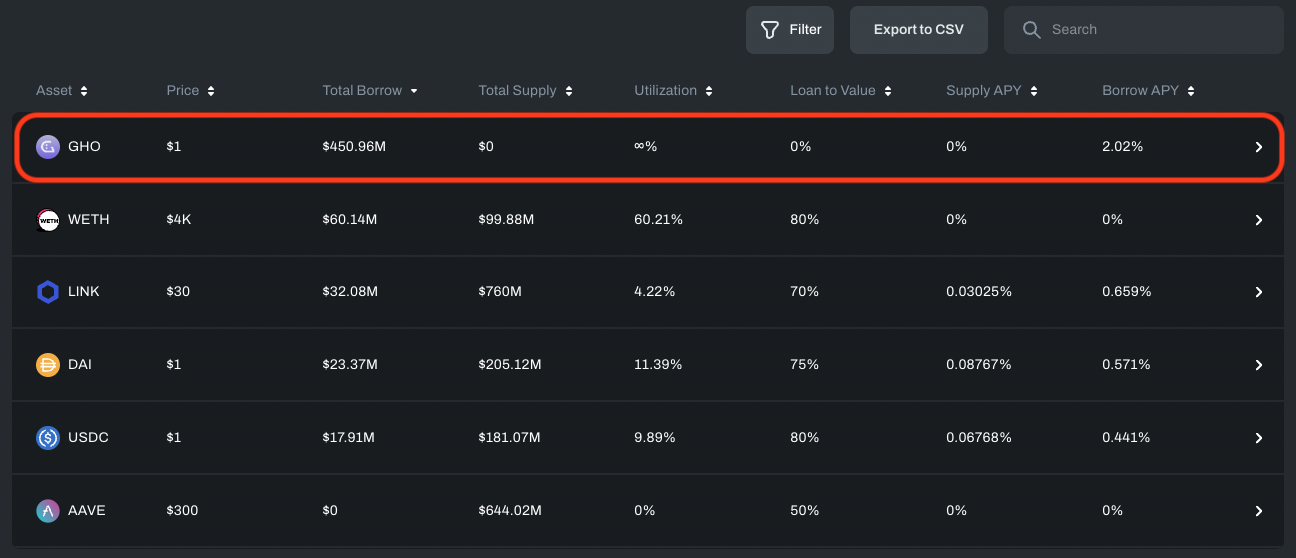Viewport: 1296px width, 558px height.
Task: Click DAI total supply $205.12M
Action: pyautogui.click(x=510, y=365)
